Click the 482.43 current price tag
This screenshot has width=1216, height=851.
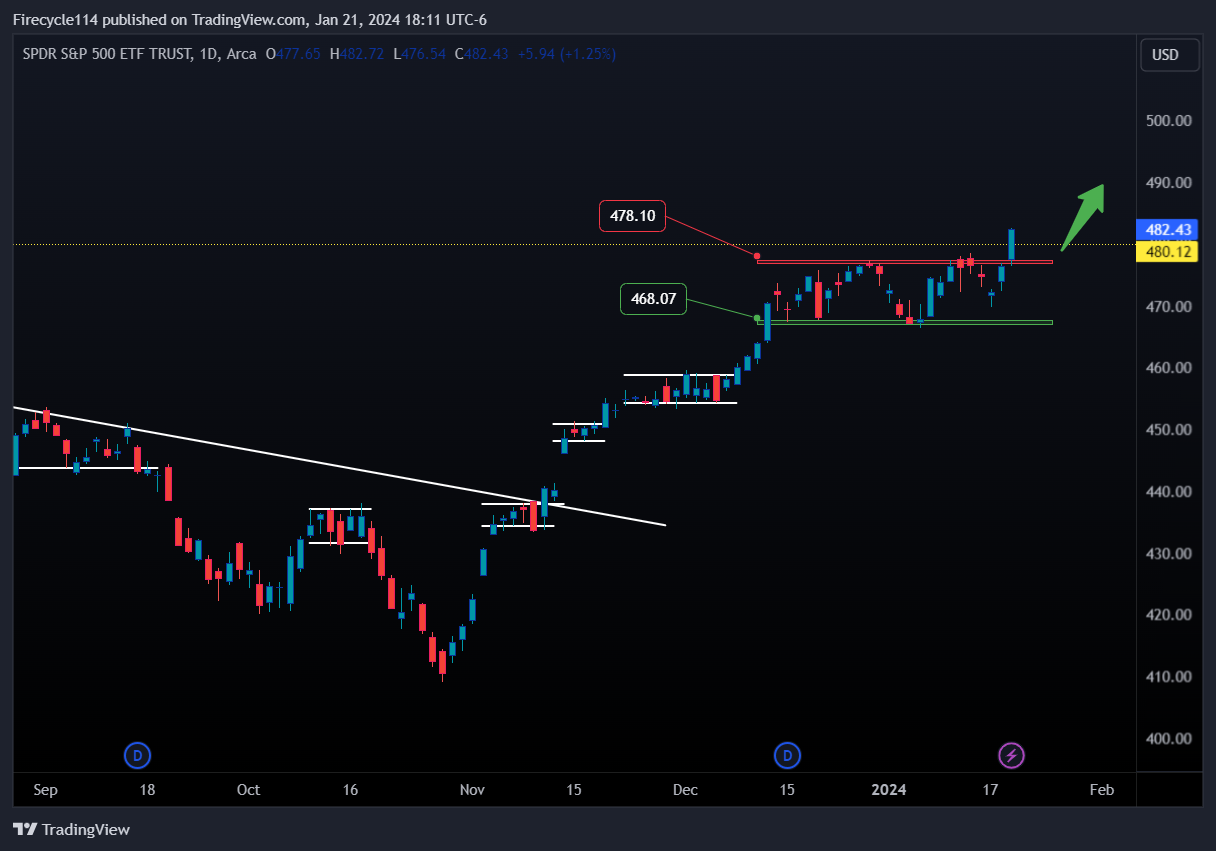click(1167, 229)
